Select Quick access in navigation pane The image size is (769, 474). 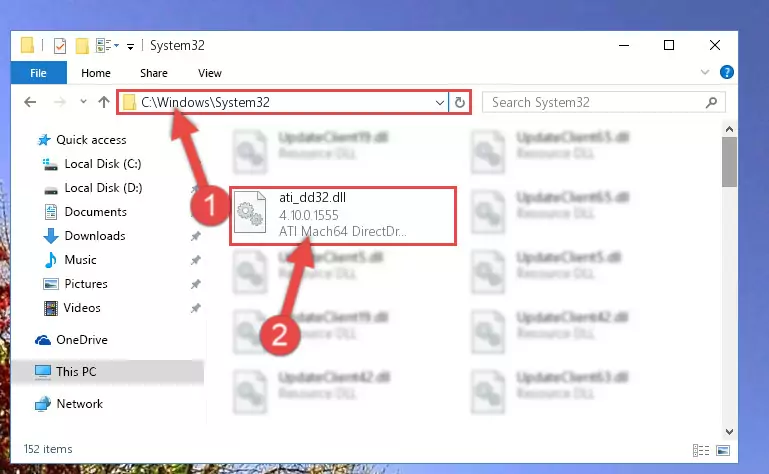(x=91, y=140)
